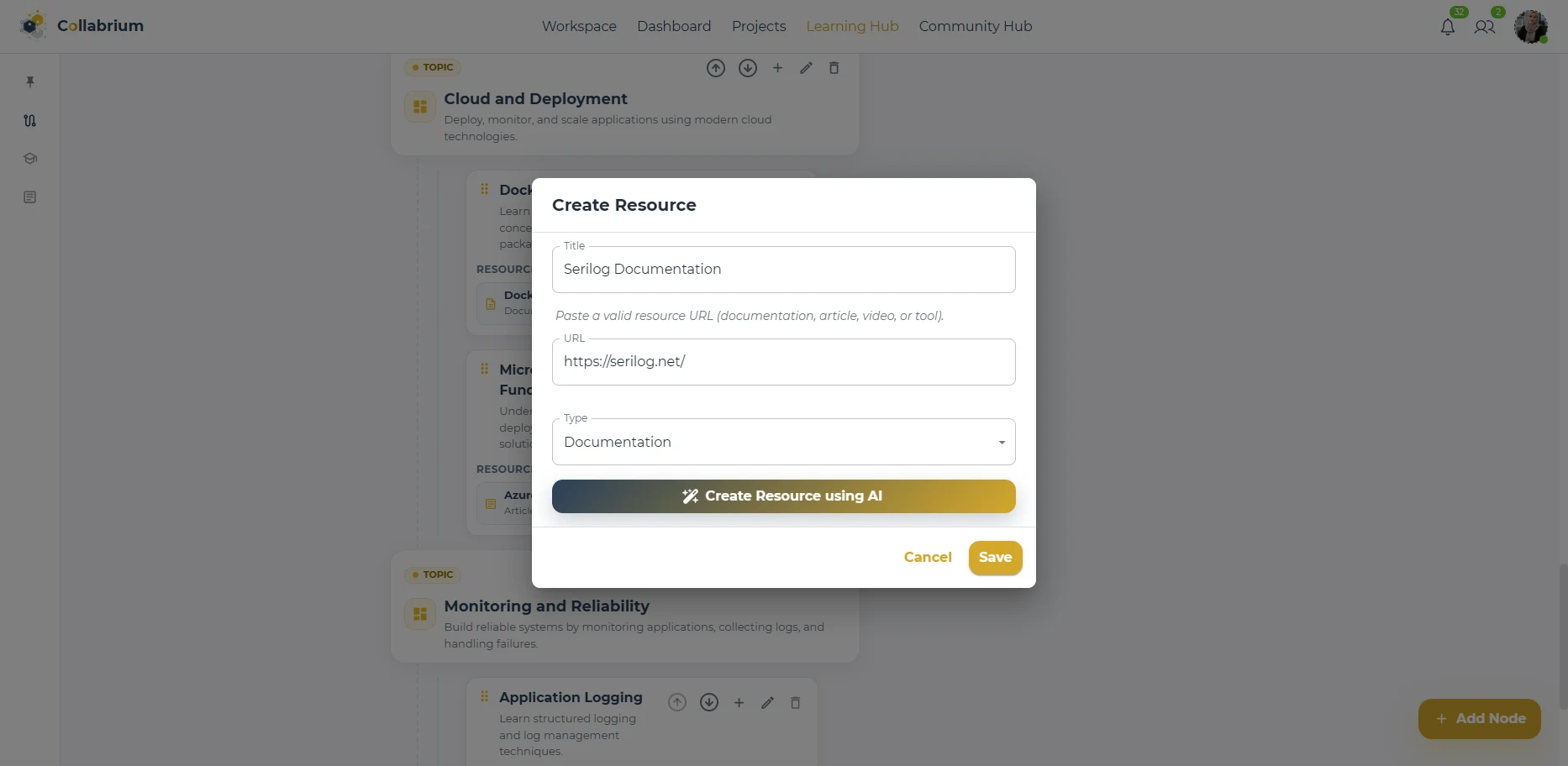The image size is (1568, 766).
Task: Navigate to Community Hub
Action: [976, 26]
